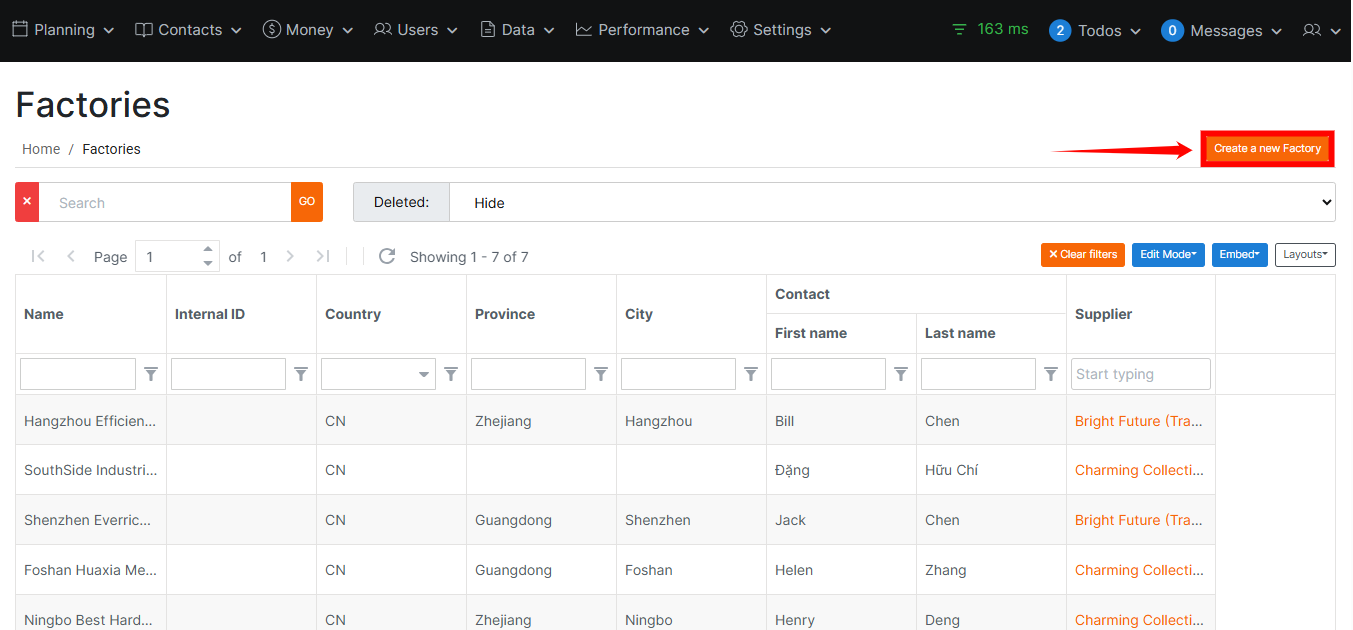The width and height of the screenshot is (1353, 630).
Task: Clear the search with the red X button
Action: click(27, 202)
